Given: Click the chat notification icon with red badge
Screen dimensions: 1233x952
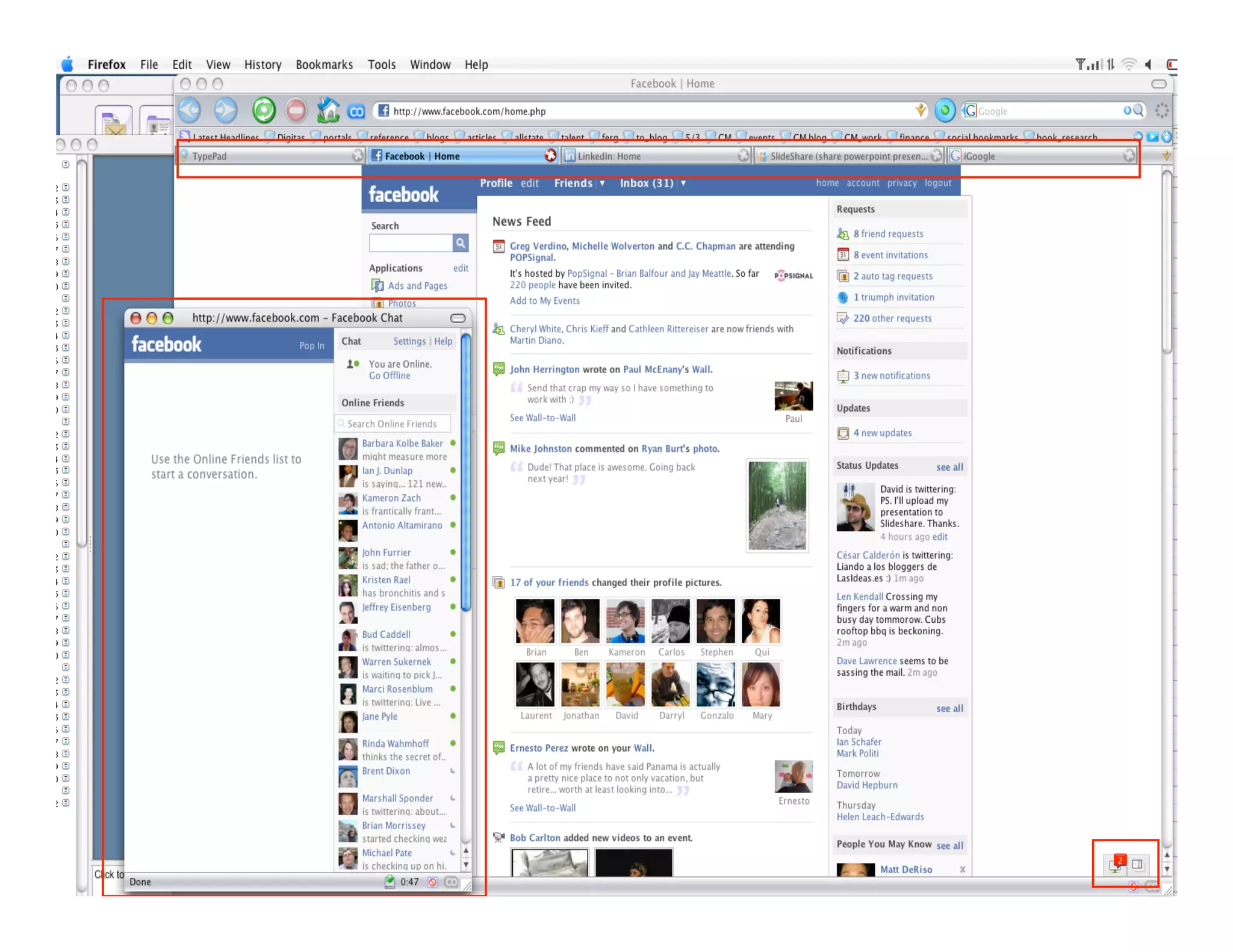Looking at the screenshot, I should click(x=1116, y=864).
